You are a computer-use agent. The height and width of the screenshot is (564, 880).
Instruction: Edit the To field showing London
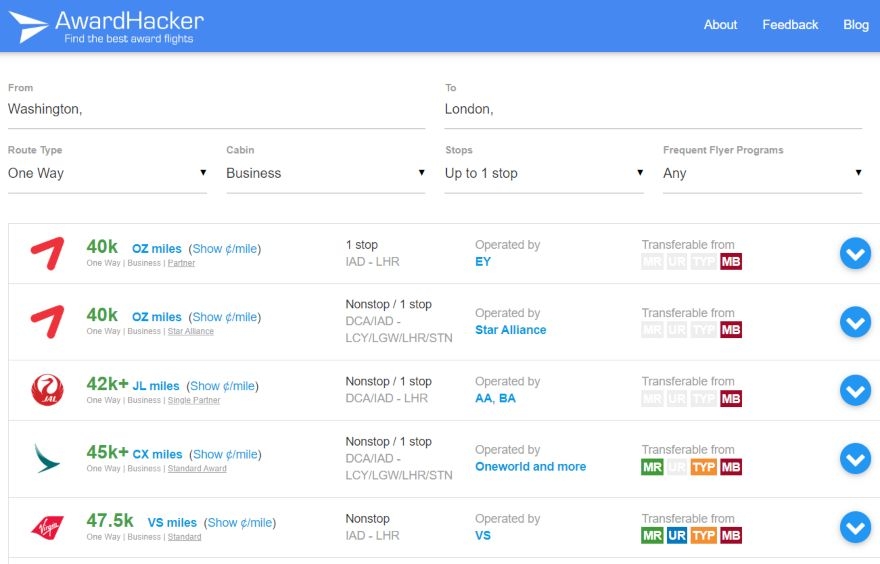coord(653,109)
